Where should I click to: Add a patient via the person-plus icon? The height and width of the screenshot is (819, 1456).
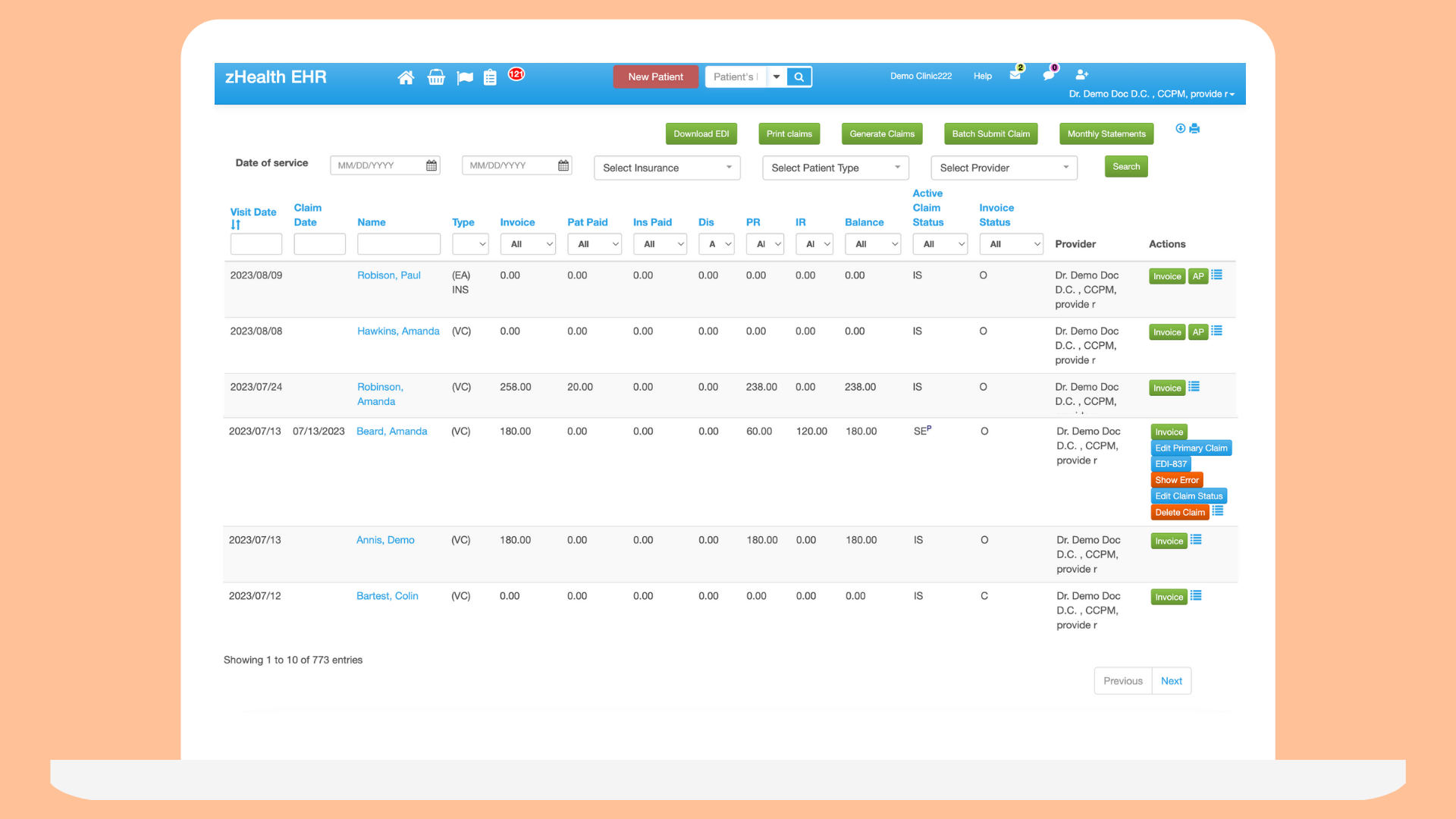1082,75
